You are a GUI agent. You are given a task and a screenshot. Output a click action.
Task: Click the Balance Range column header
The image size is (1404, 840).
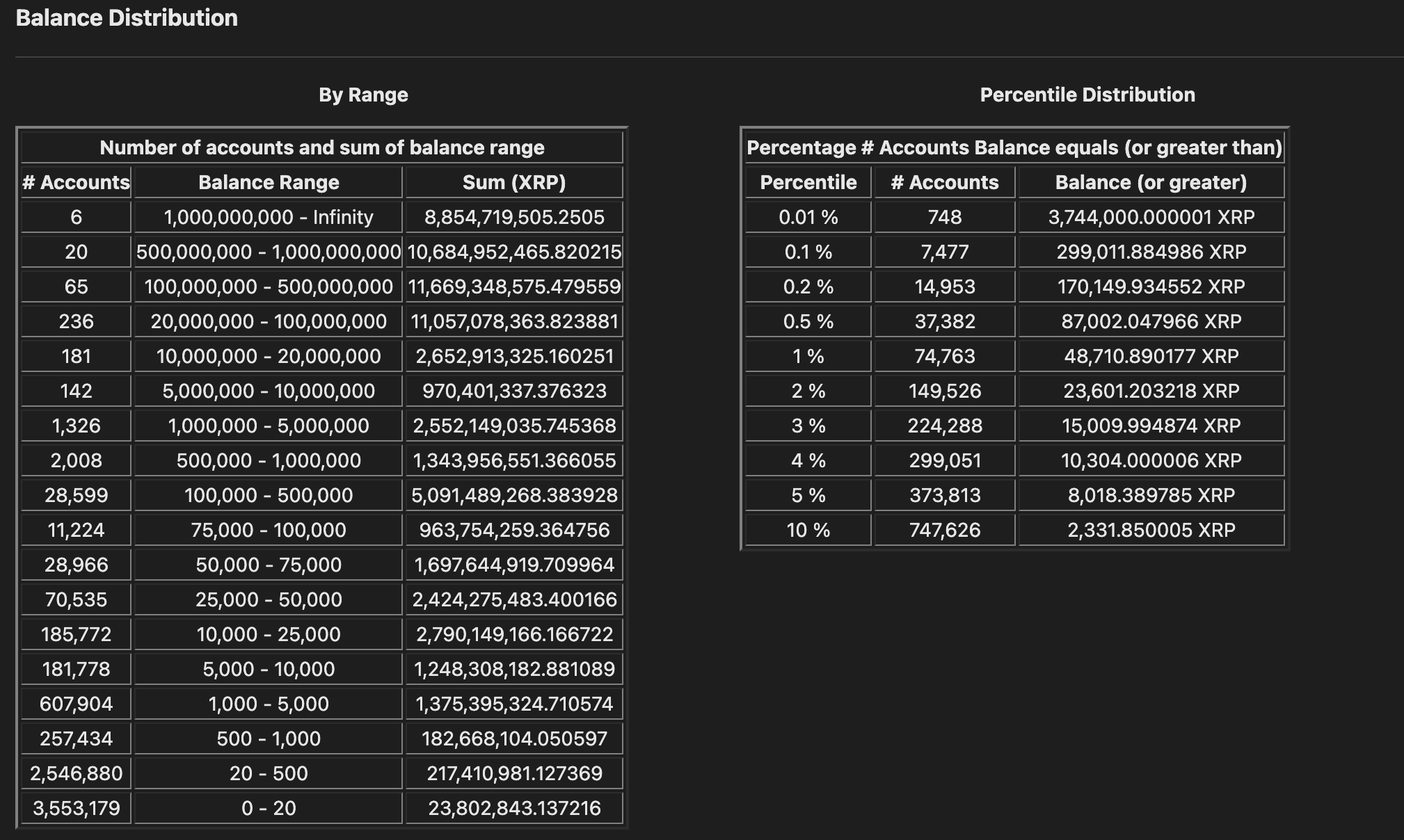pos(269,182)
